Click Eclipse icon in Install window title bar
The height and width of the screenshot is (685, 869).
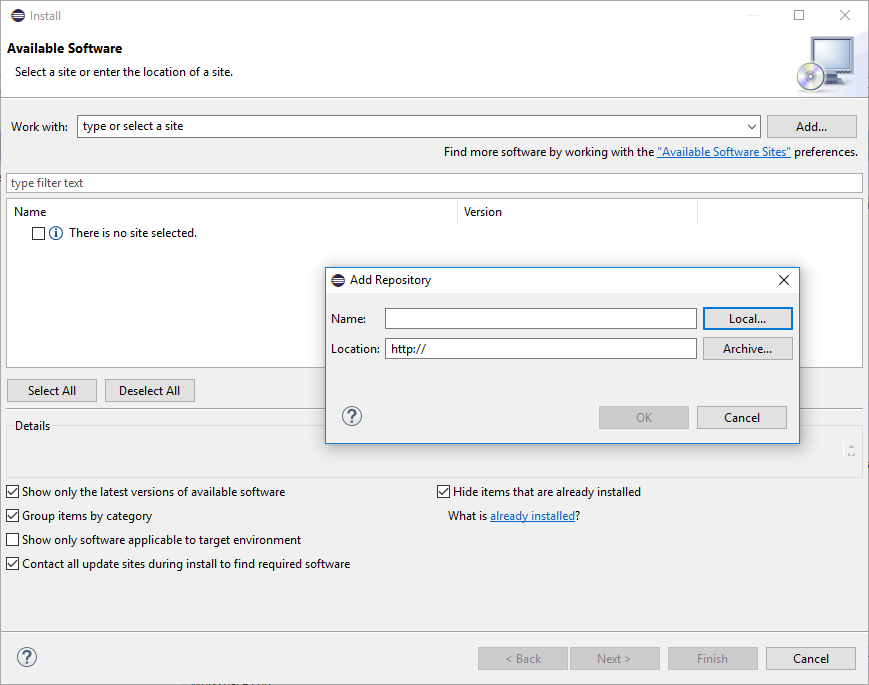pyautogui.click(x=17, y=15)
